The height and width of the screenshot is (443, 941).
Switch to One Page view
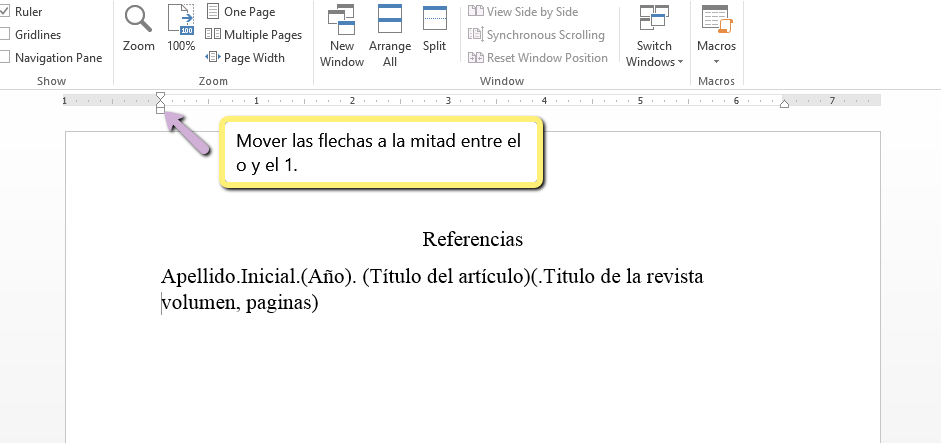240,12
